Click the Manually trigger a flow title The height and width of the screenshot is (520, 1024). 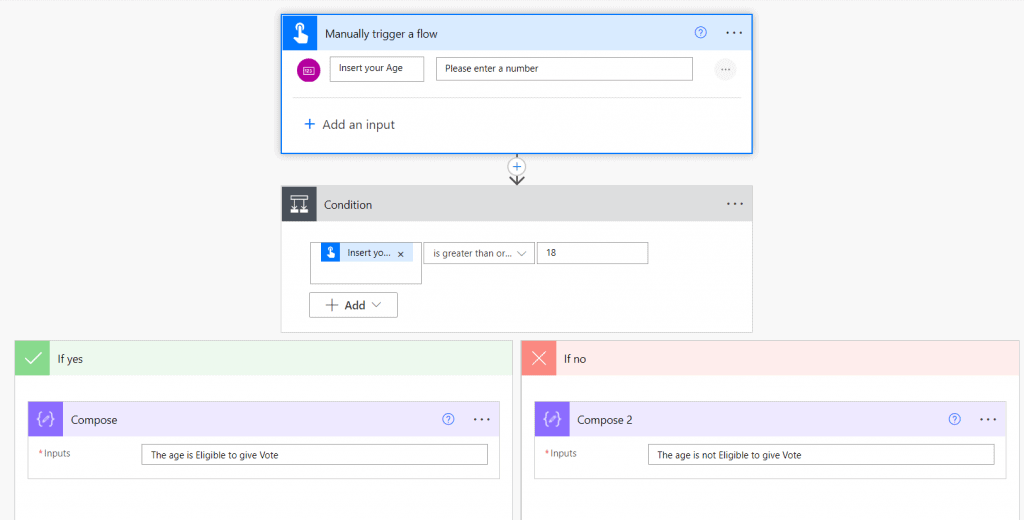tap(381, 34)
